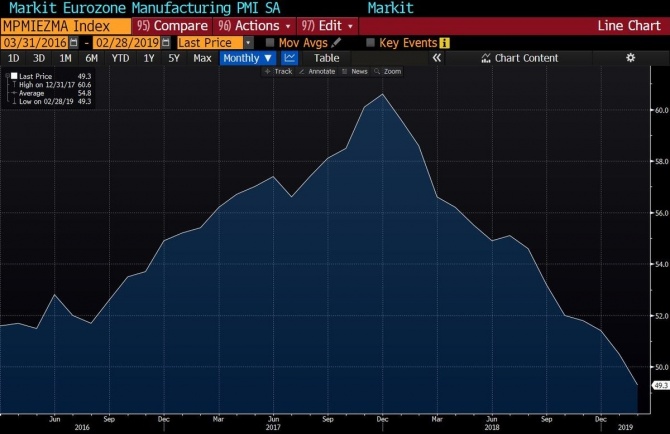Select the 5Y range tab

click(174, 58)
